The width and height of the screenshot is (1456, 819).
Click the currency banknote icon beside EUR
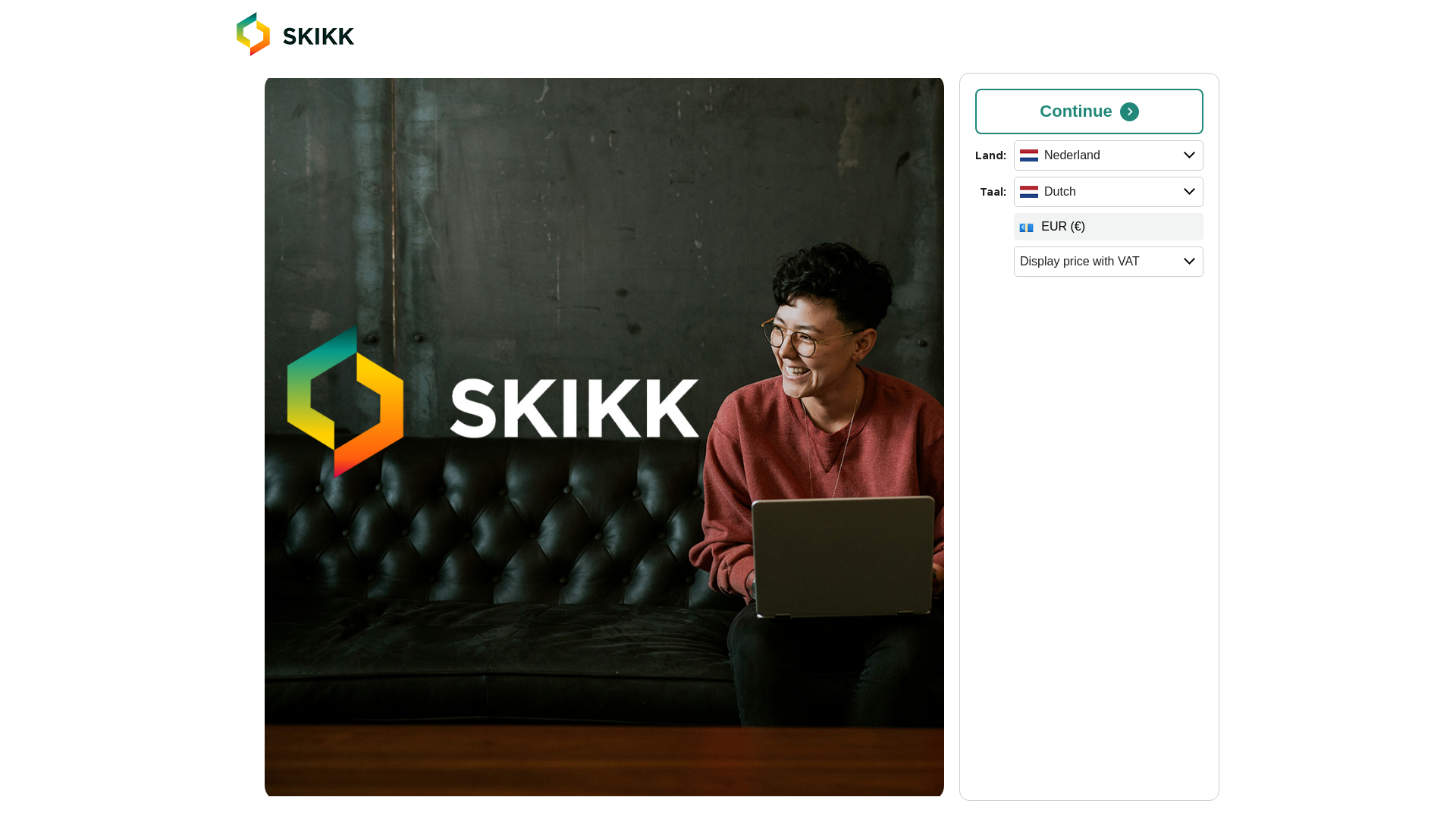(1027, 227)
